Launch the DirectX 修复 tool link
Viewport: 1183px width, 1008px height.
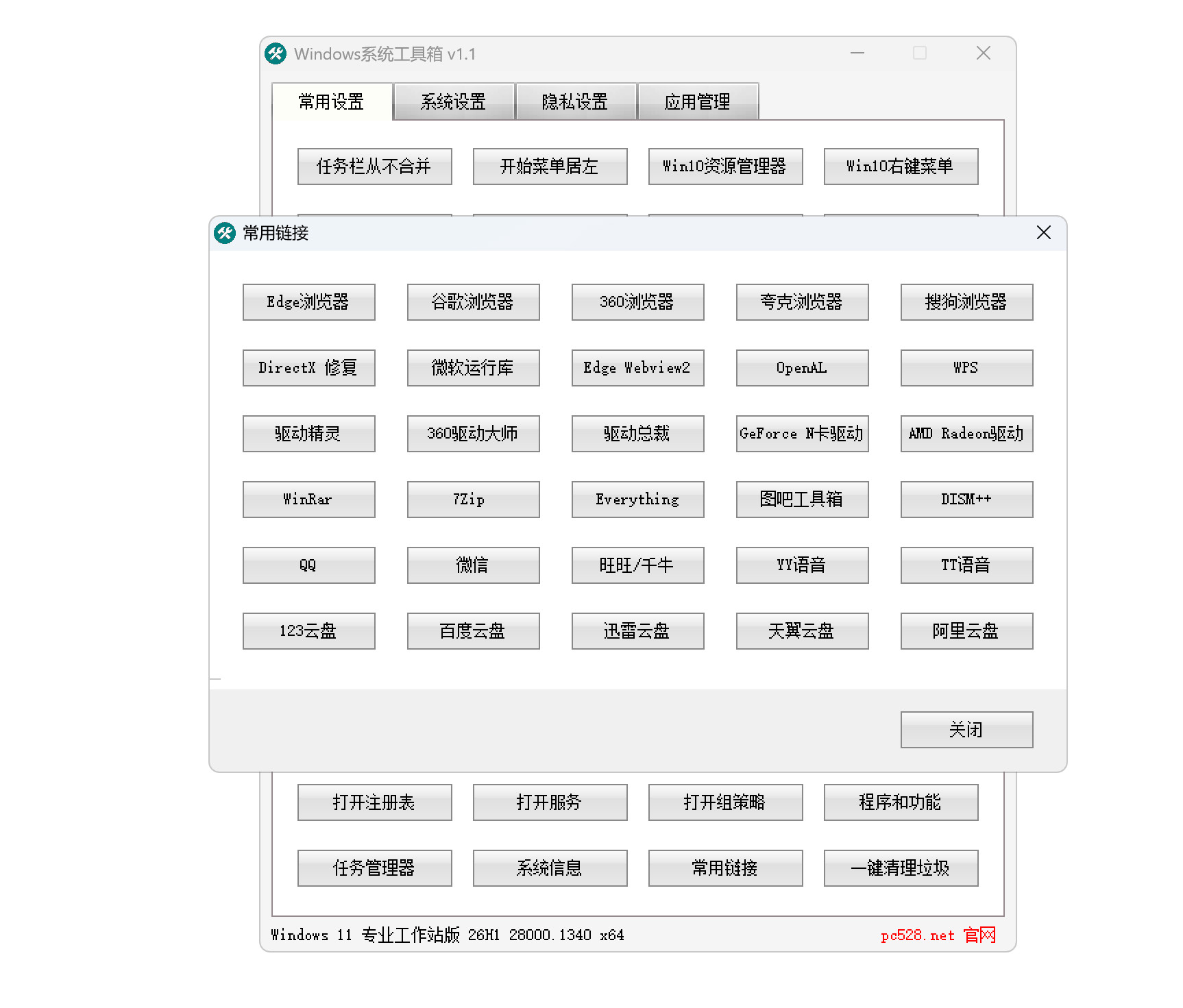coord(309,367)
